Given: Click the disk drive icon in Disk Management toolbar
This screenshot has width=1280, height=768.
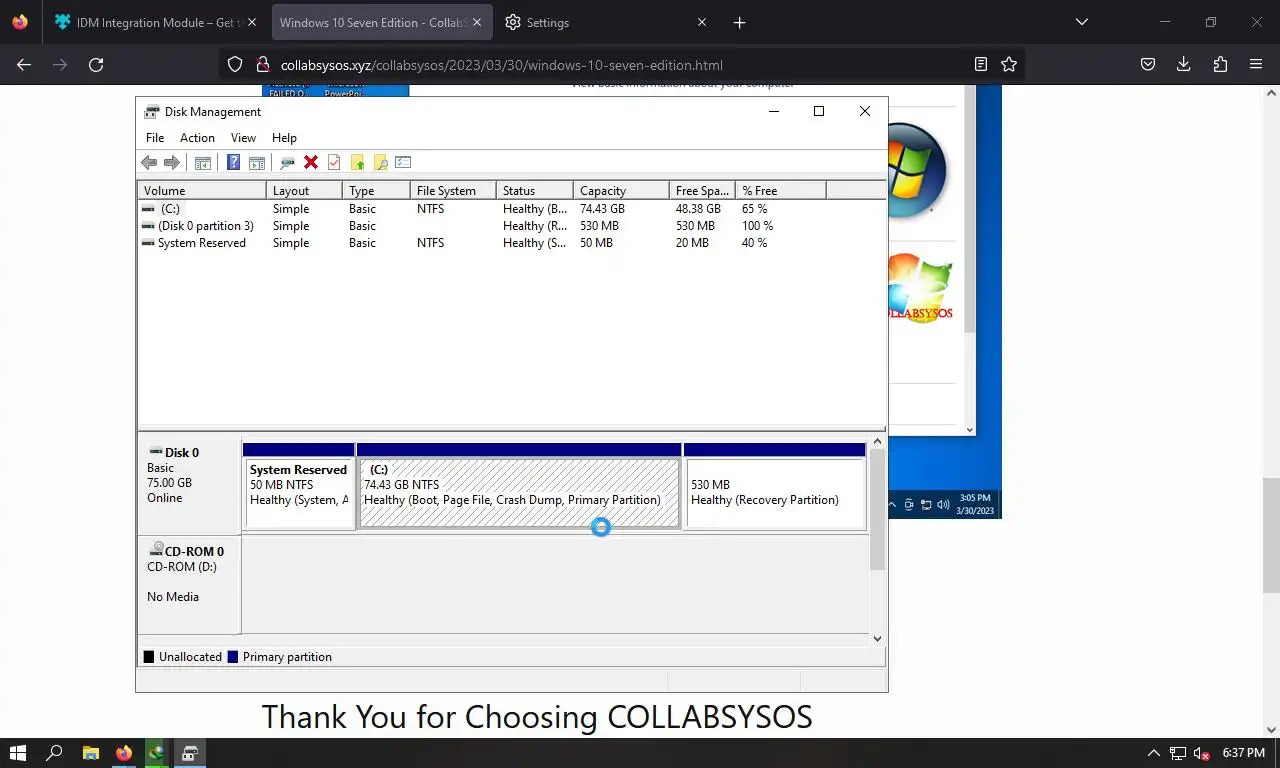Looking at the screenshot, I should pyautogui.click(x=287, y=162).
